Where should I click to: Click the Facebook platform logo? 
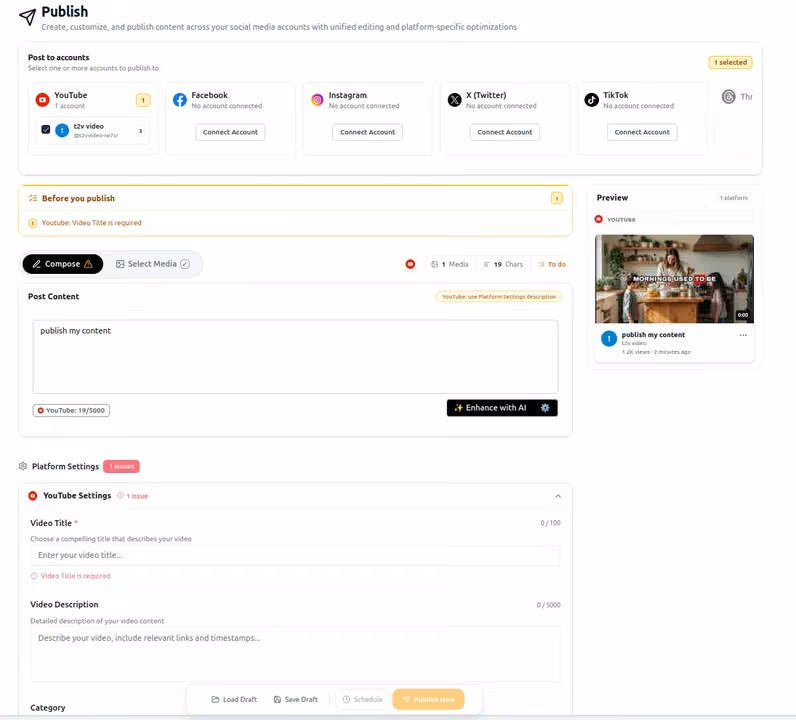(180, 100)
